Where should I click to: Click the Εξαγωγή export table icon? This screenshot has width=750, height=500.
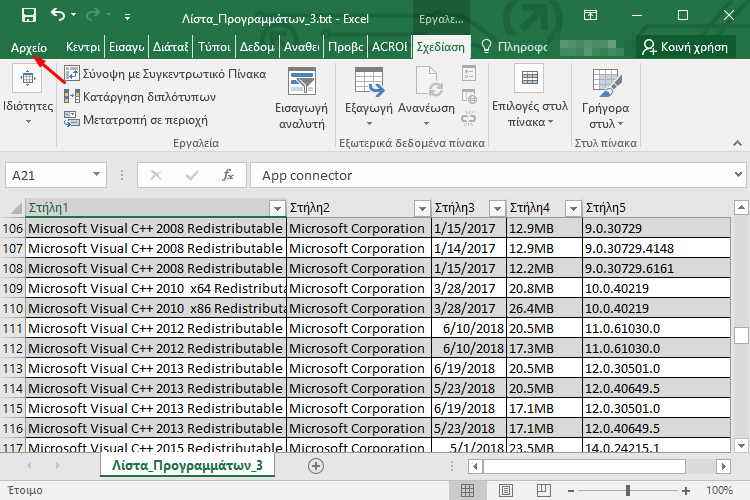369,82
